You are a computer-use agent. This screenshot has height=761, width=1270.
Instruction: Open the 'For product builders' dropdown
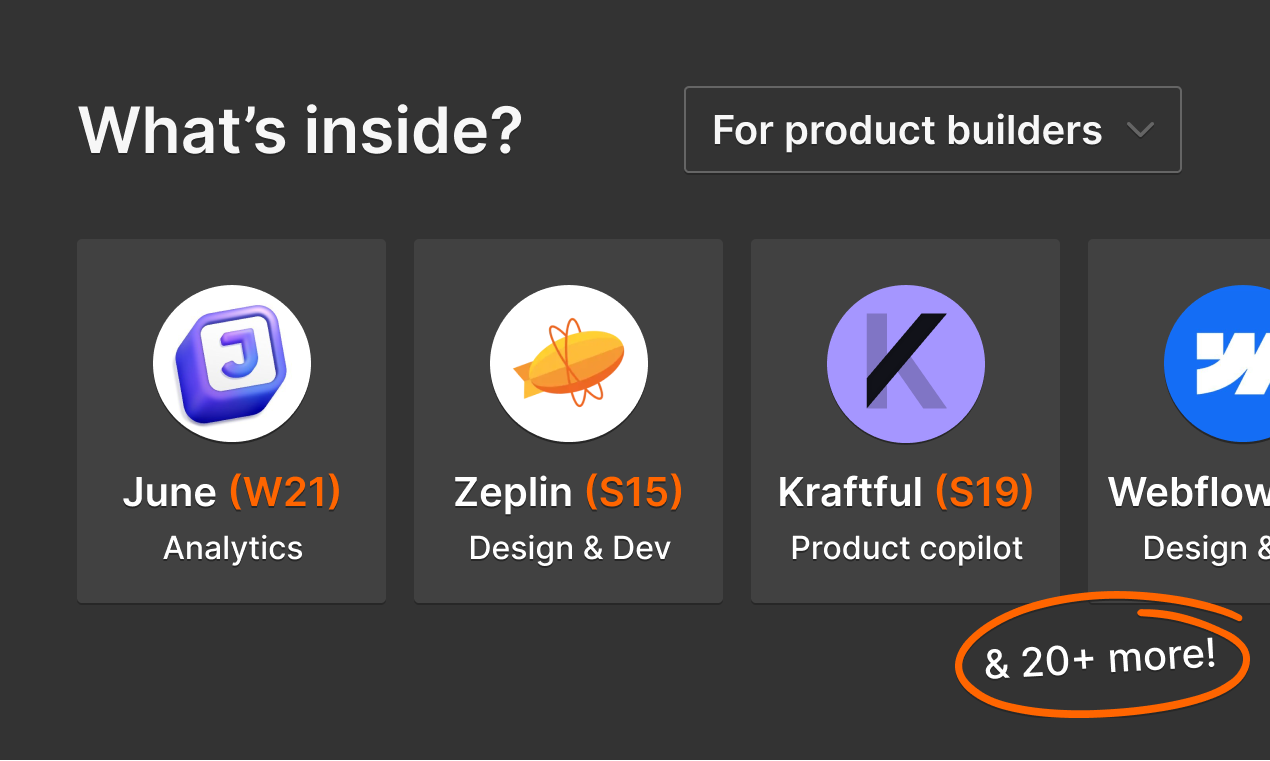pos(933,130)
